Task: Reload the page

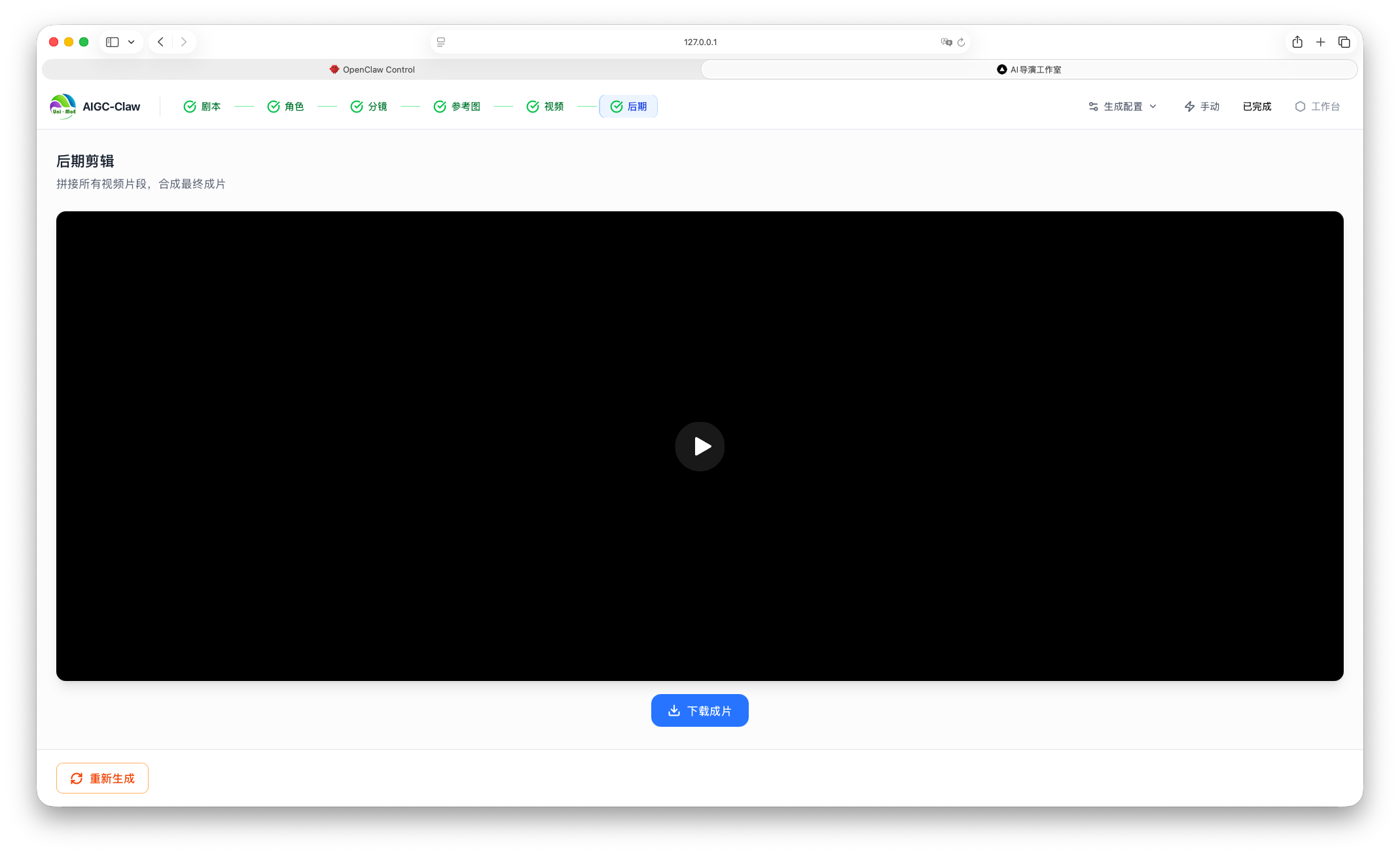Action: pos(961,42)
